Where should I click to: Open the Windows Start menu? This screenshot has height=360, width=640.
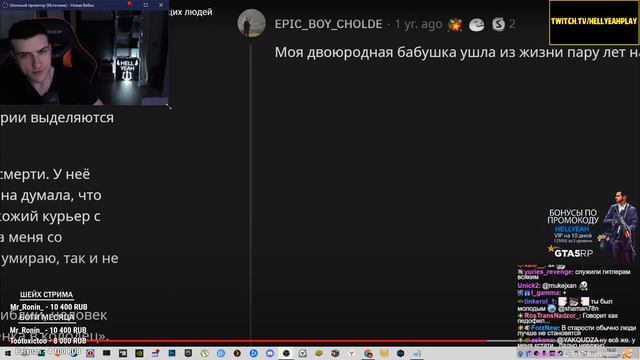(x=7, y=353)
